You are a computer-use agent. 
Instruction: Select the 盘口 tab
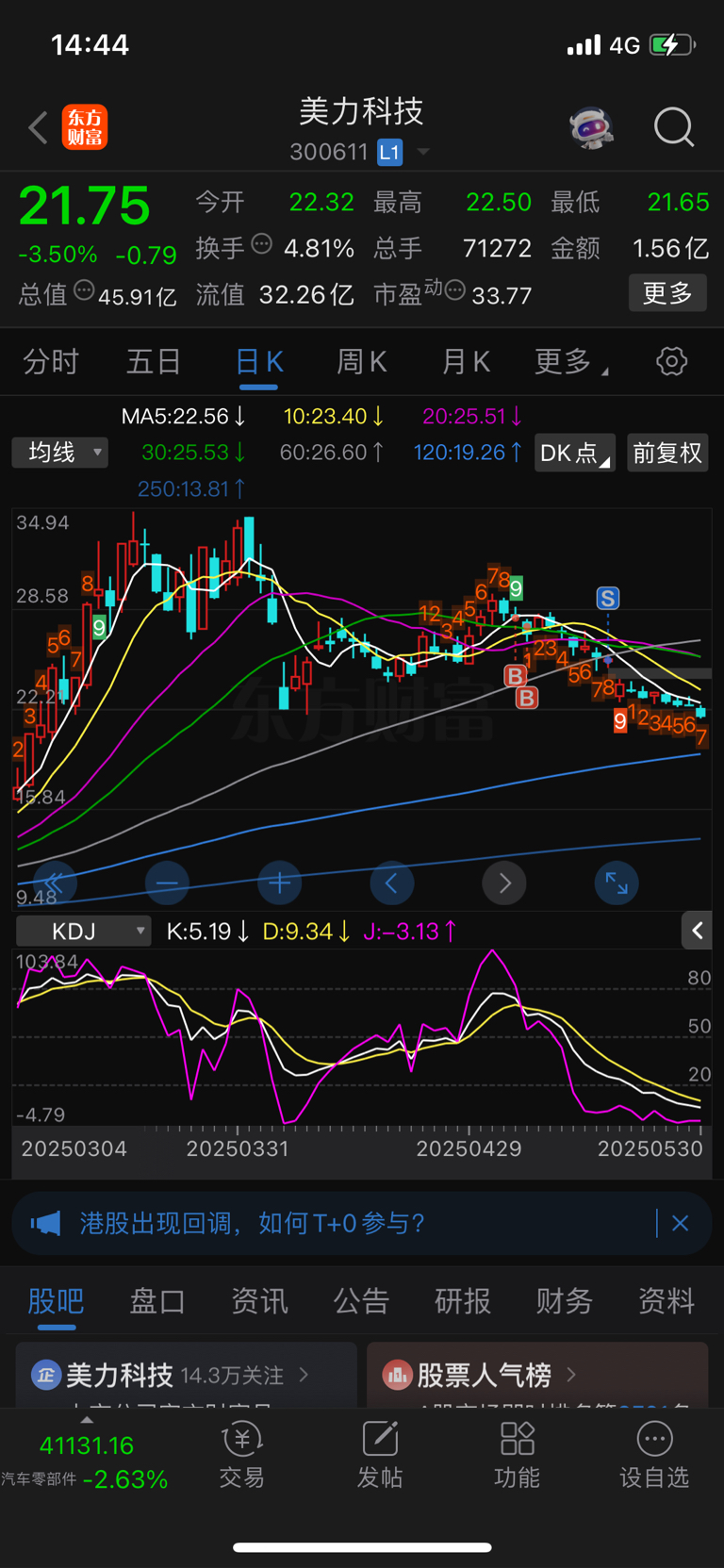pyautogui.click(x=157, y=1301)
